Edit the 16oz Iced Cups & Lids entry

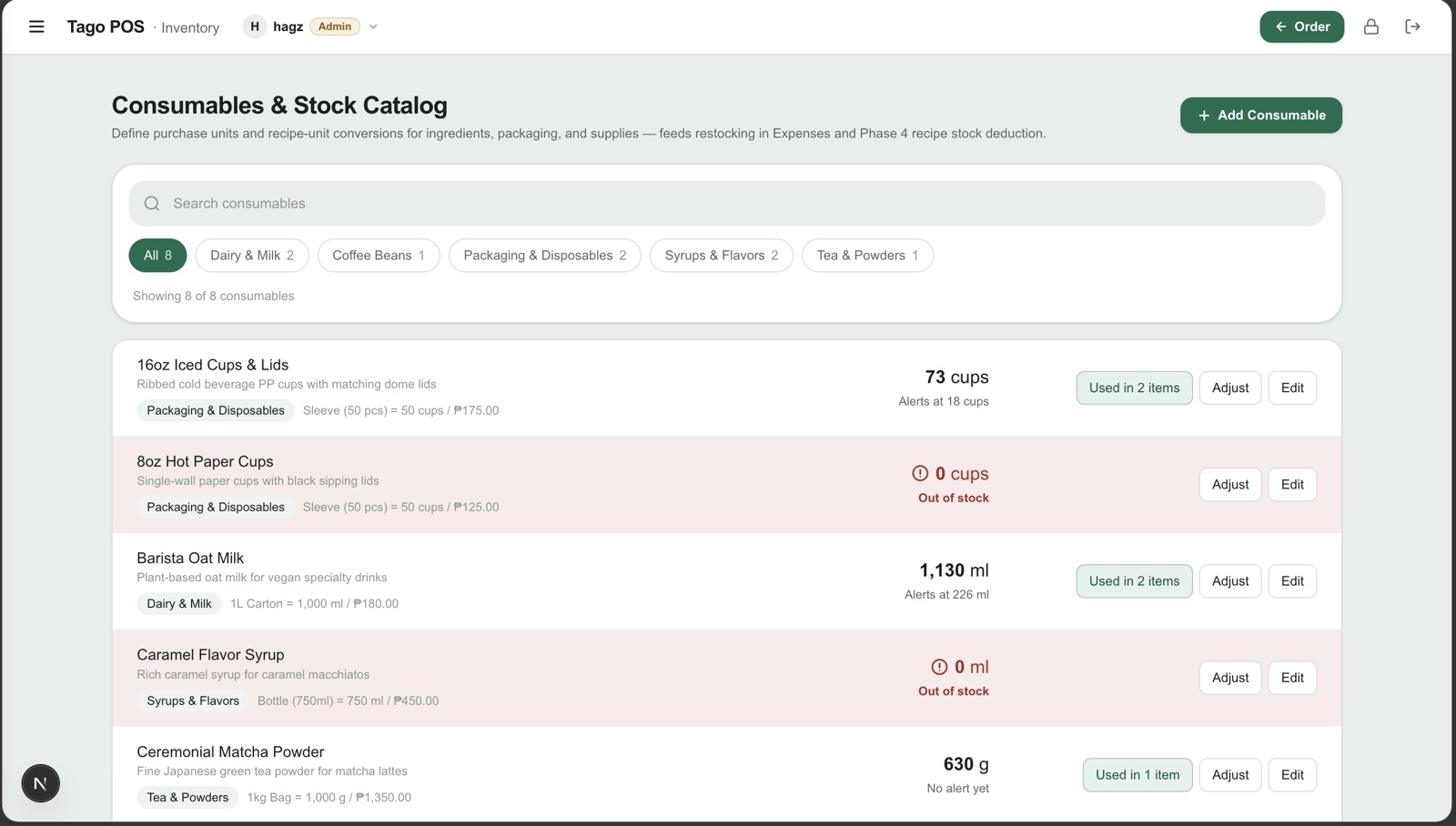point(1292,388)
